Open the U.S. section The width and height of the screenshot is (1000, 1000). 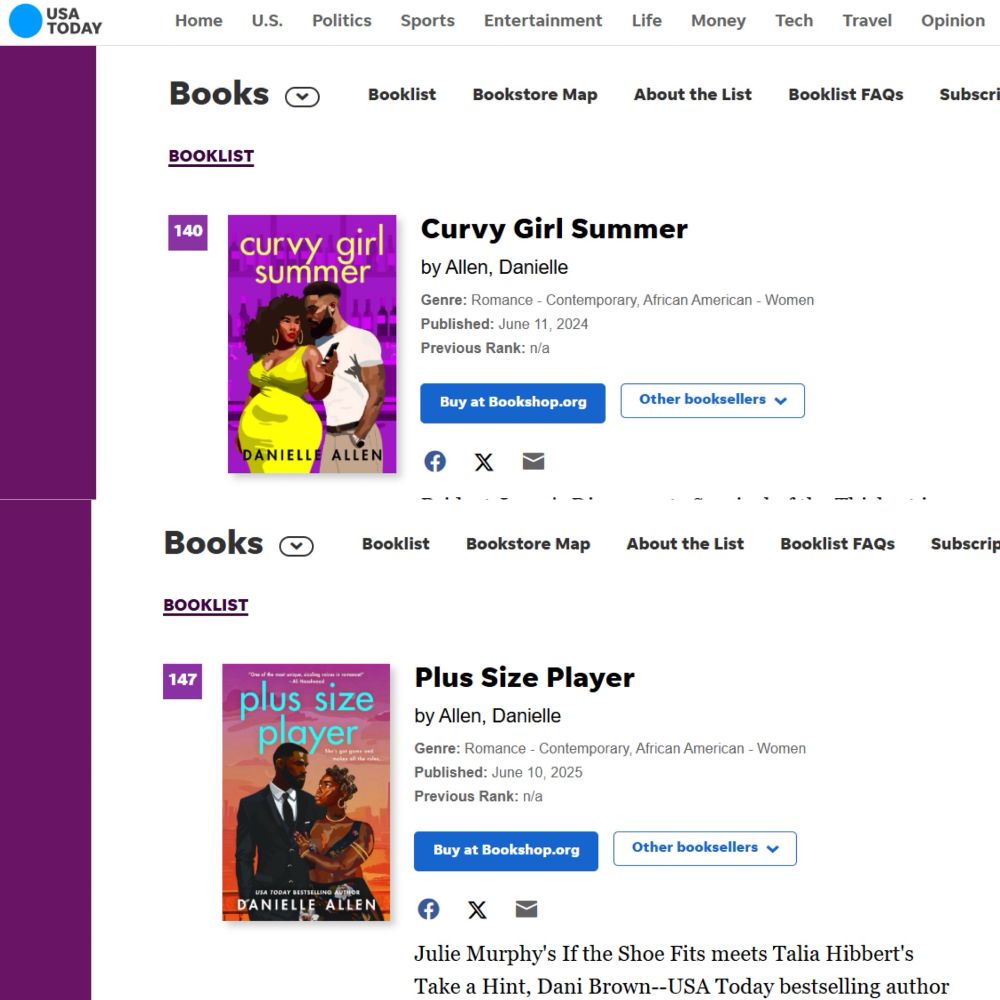[267, 20]
